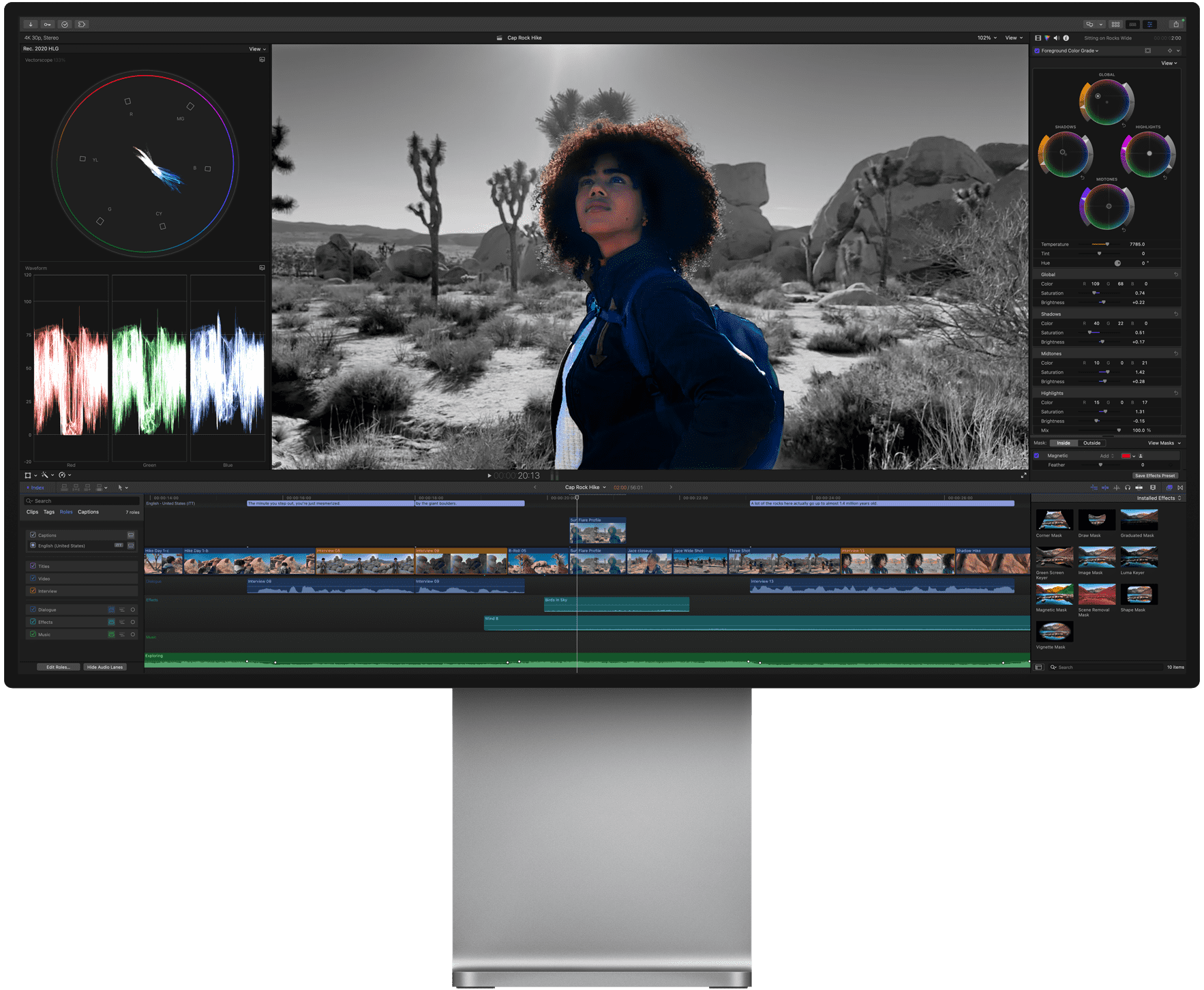1204x990 pixels.
Task: Toggle the Inspector sliders icon
Action: 1150,25
